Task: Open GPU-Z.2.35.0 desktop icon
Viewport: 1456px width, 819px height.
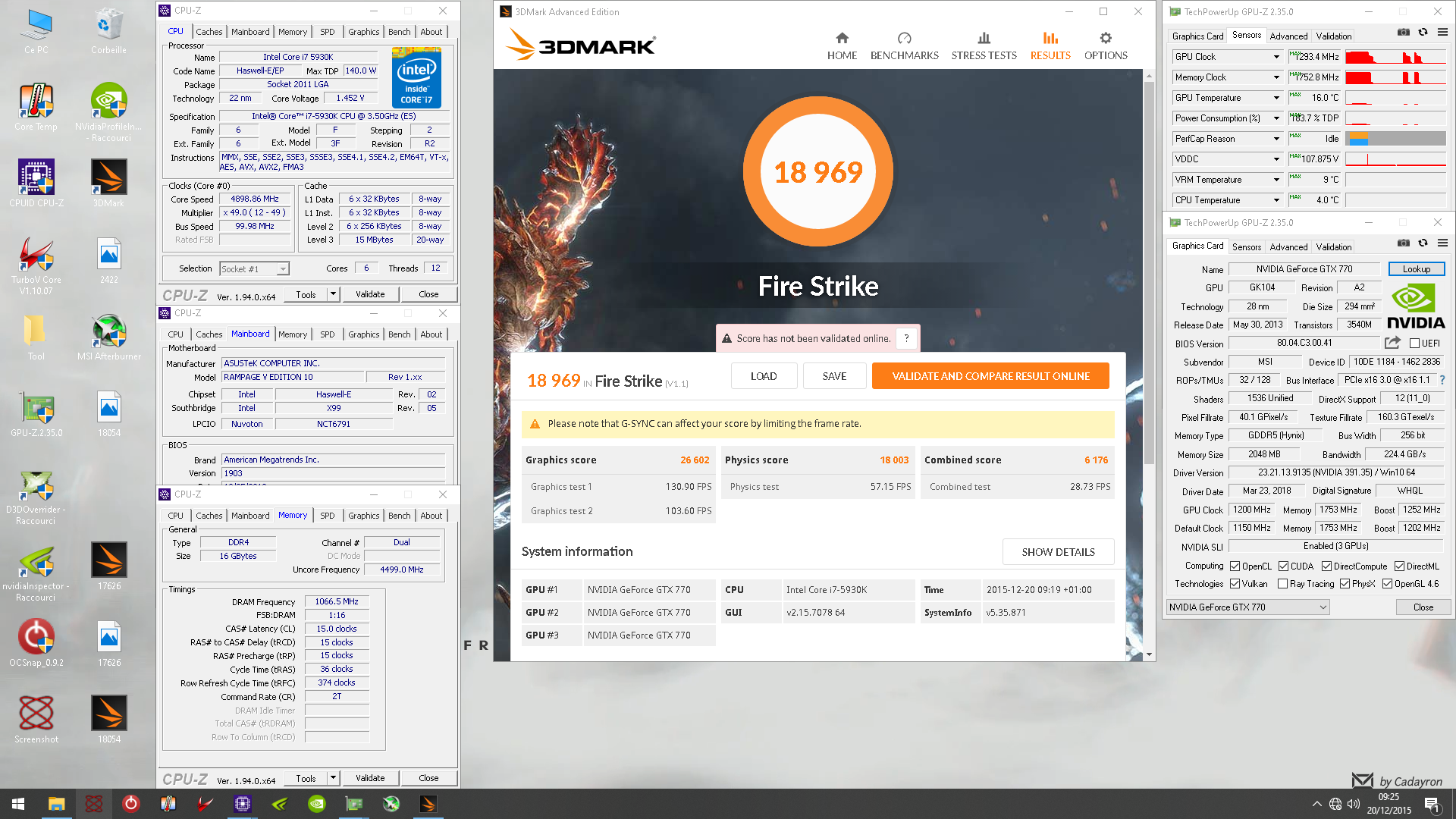Action: coord(36,414)
